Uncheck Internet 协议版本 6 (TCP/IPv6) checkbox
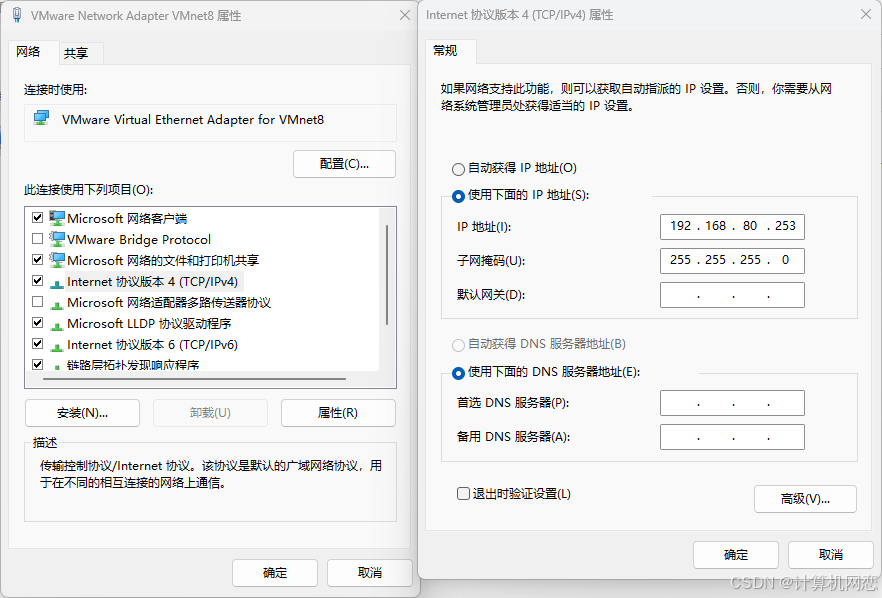The width and height of the screenshot is (882, 598). (38, 344)
